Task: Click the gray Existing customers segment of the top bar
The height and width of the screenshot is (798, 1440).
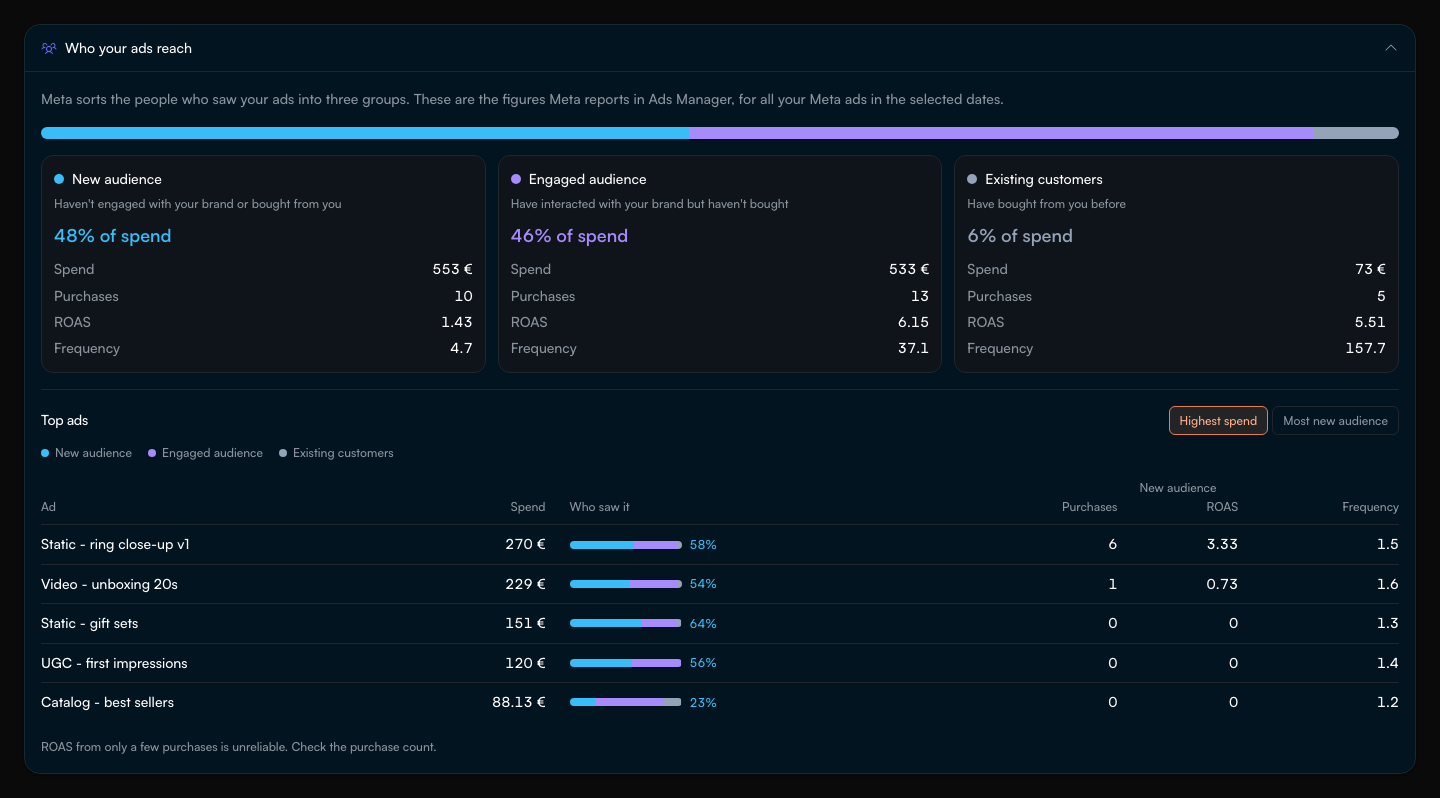Action: pyautogui.click(x=1356, y=133)
